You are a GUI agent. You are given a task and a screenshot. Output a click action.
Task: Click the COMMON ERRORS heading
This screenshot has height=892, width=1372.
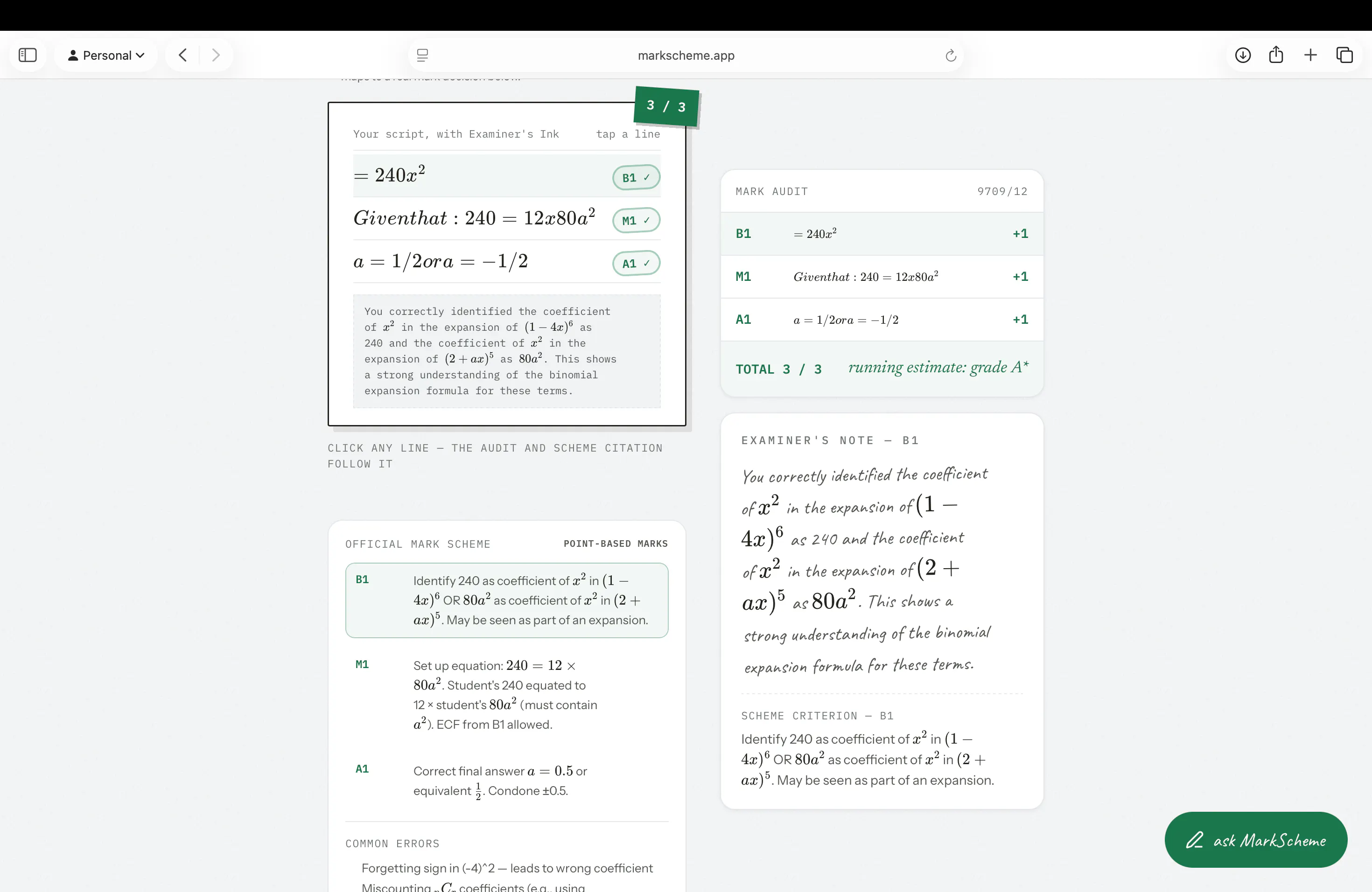[392, 843]
